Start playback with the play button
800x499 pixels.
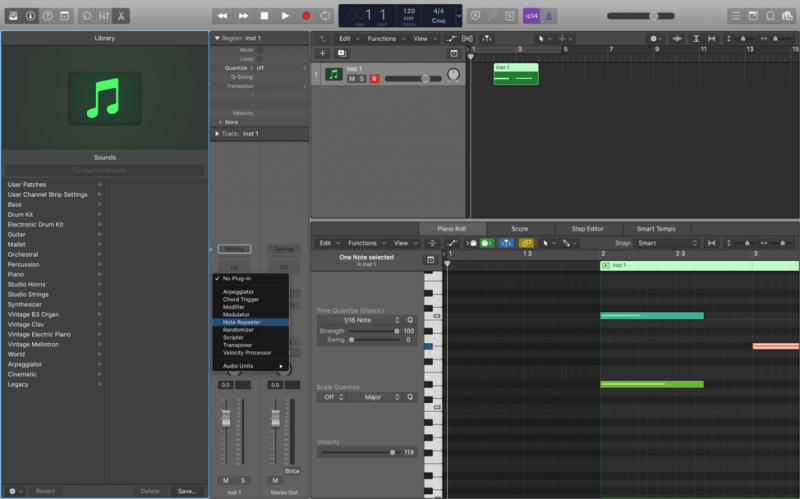pos(285,16)
